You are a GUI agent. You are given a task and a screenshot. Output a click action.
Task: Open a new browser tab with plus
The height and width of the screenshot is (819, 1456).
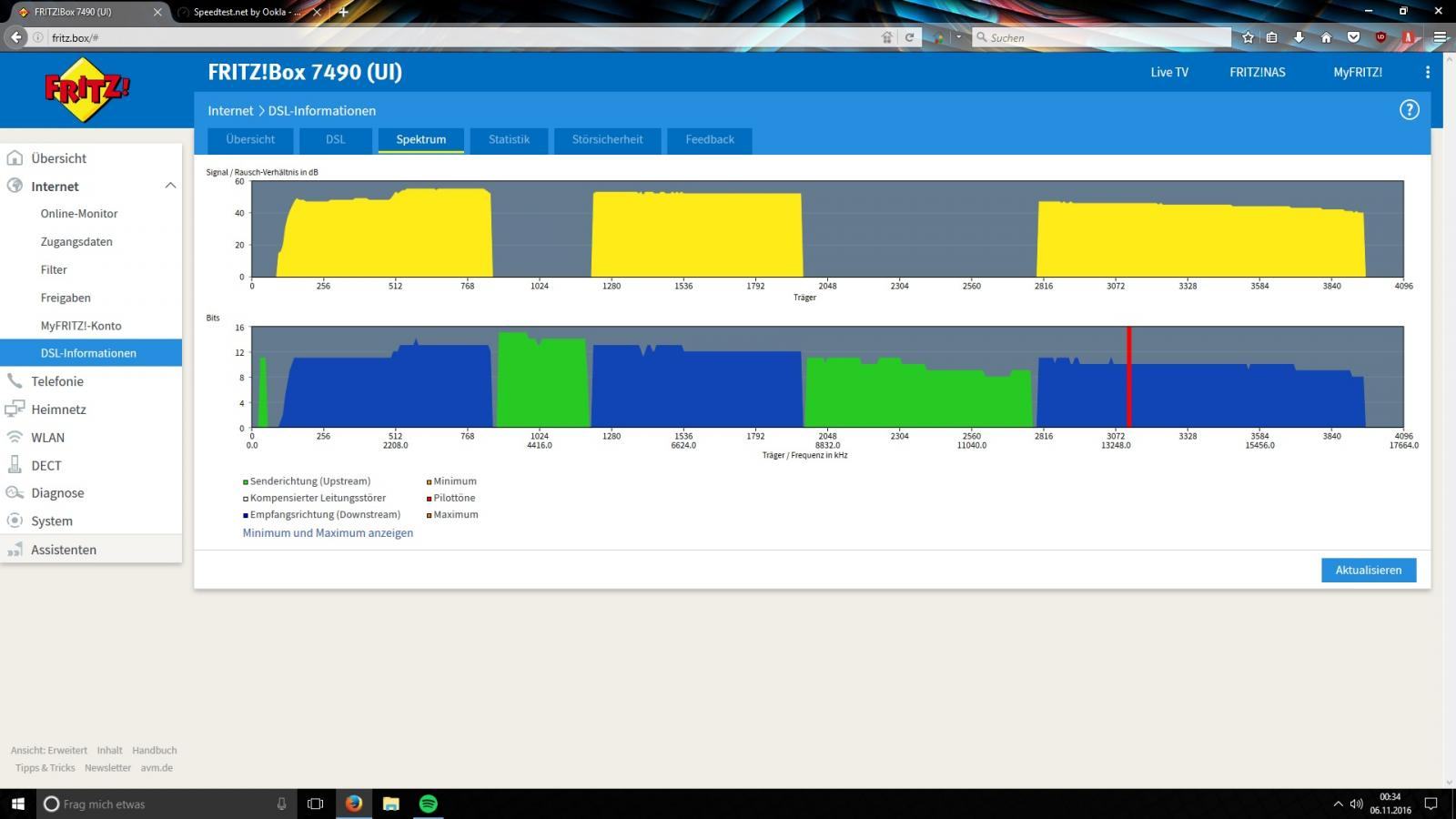pyautogui.click(x=343, y=12)
